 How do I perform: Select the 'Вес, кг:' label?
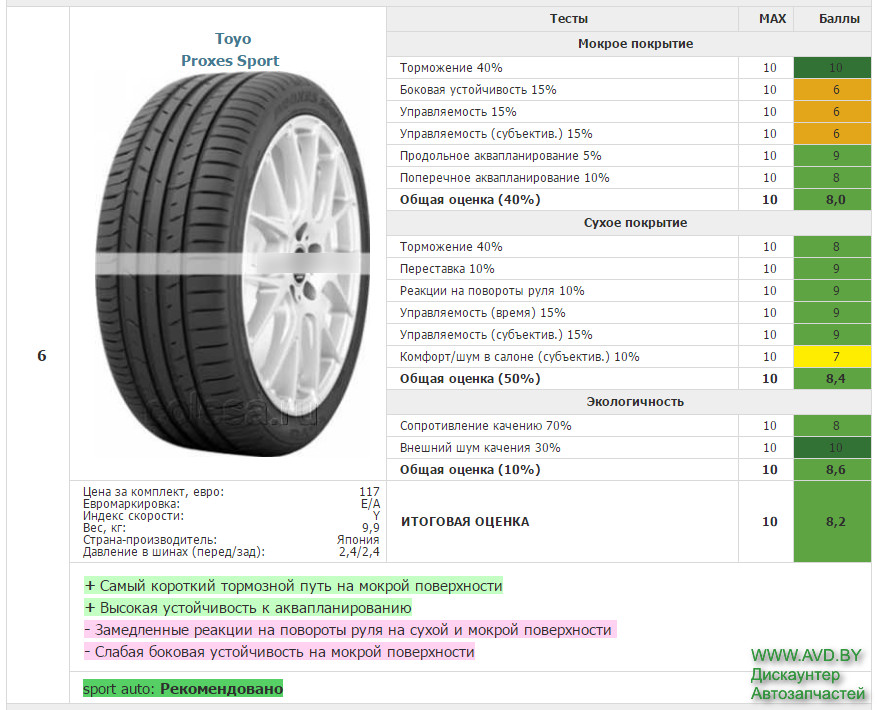point(104,528)
